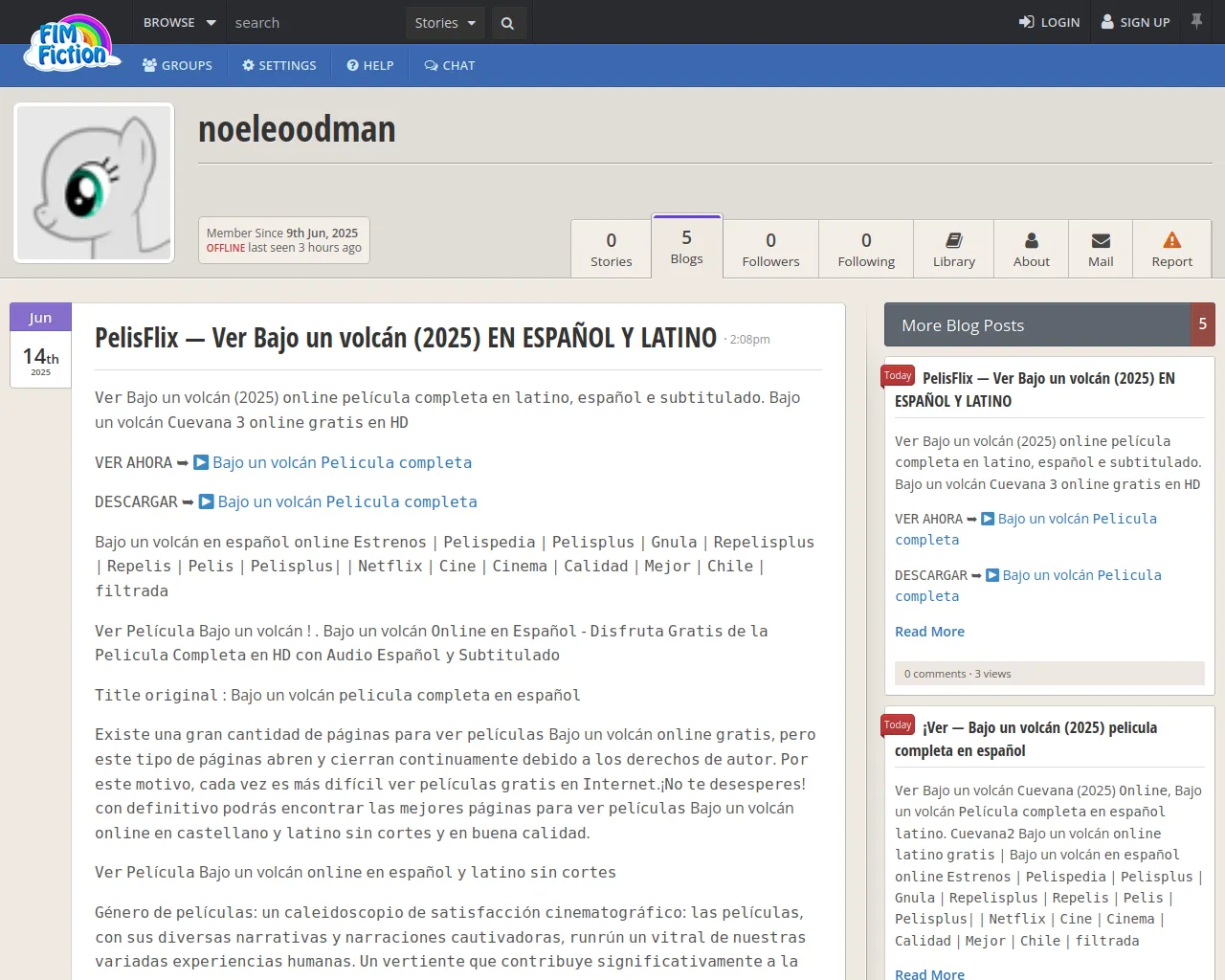Switch to the Followers tab

770,249
